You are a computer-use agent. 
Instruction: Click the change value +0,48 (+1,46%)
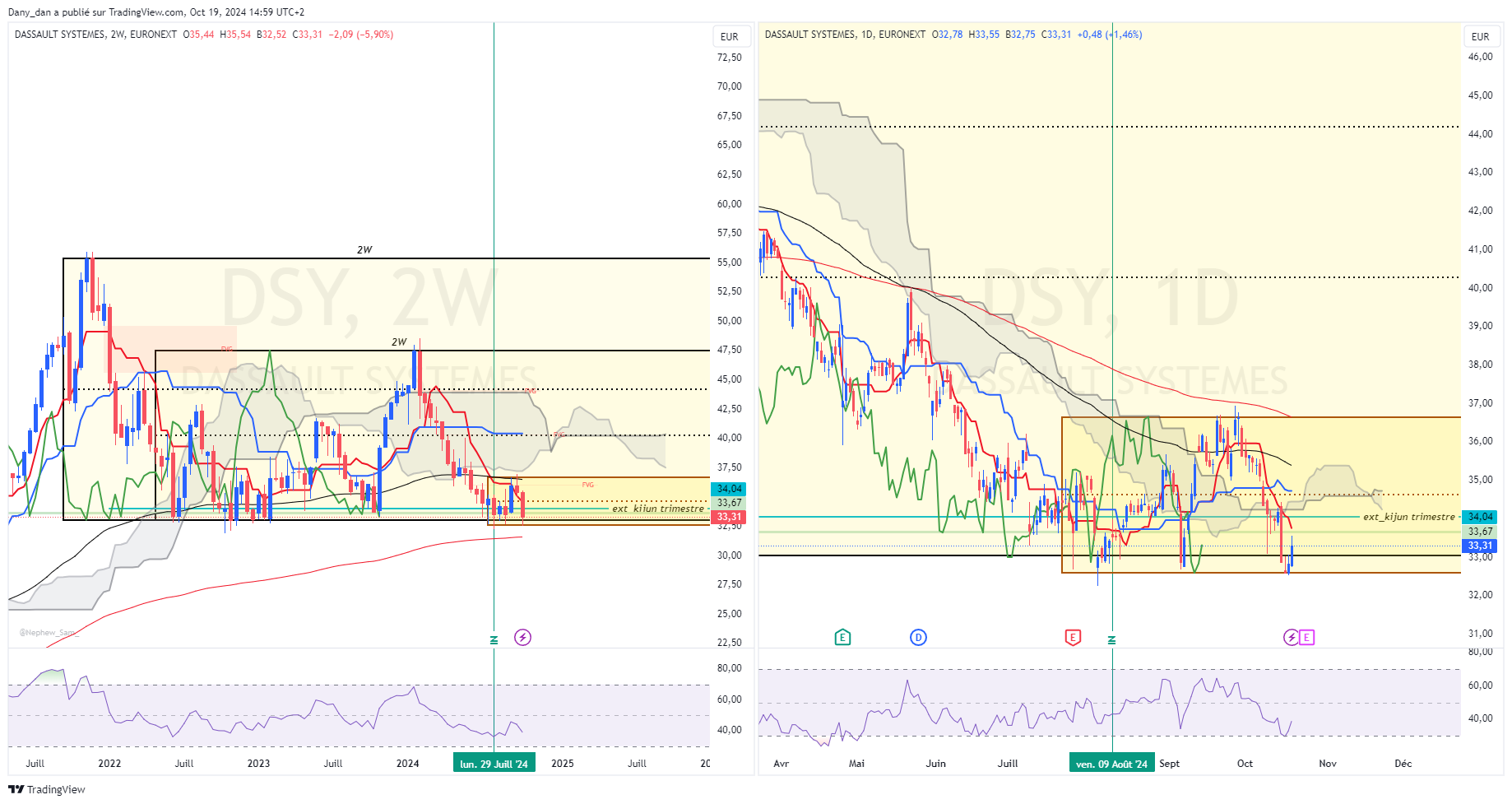coord(1110,35)
